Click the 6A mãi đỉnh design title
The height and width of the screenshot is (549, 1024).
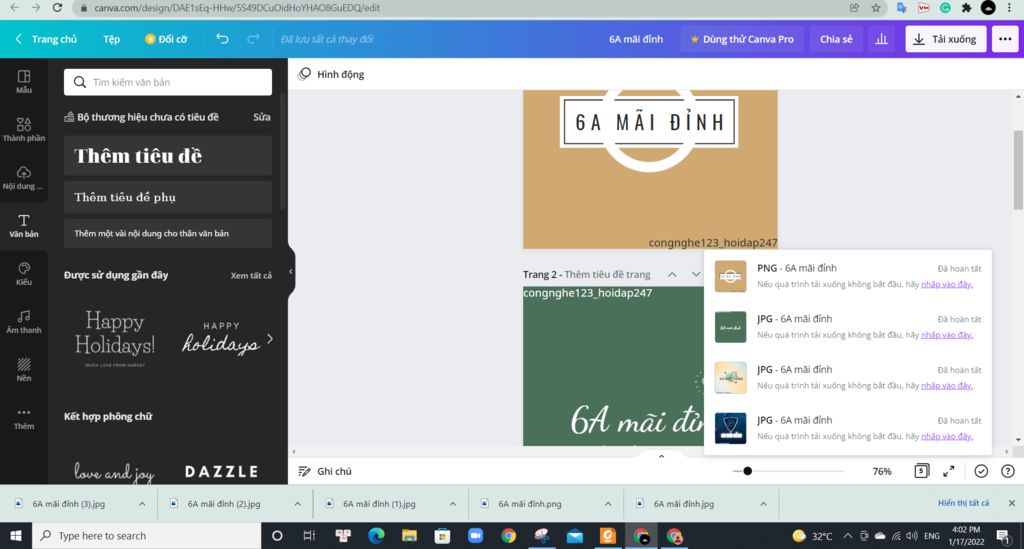[635, 39]
